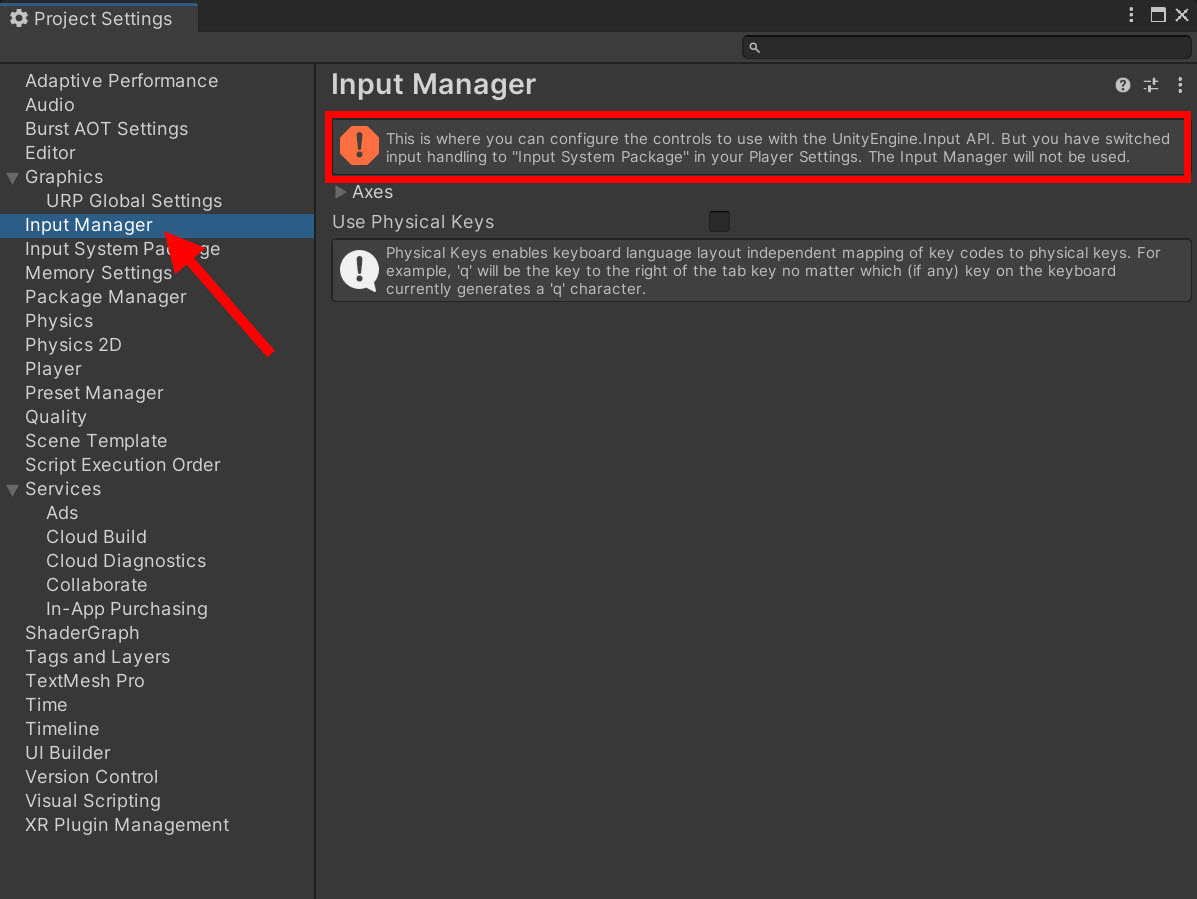Open UI Builder settings

(68, 753)
